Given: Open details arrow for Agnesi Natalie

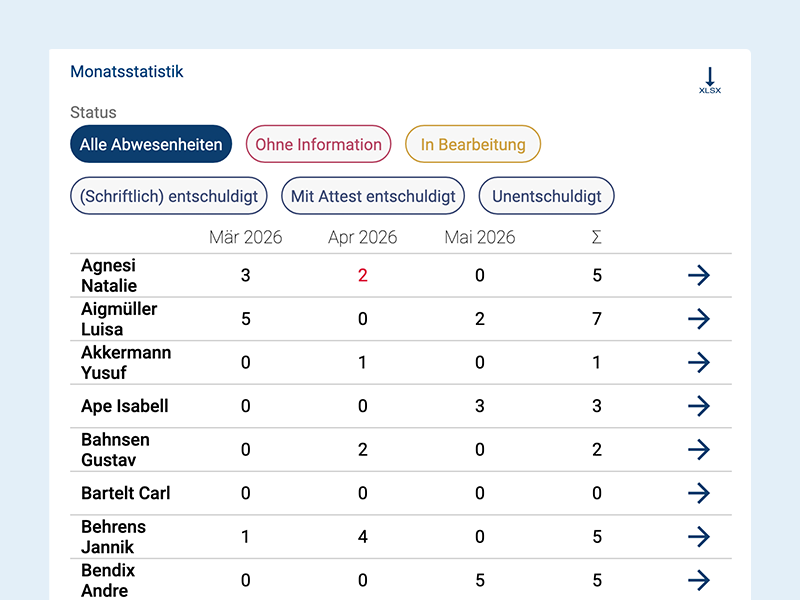Looking at the screenshot, I should tap(698, 275).
